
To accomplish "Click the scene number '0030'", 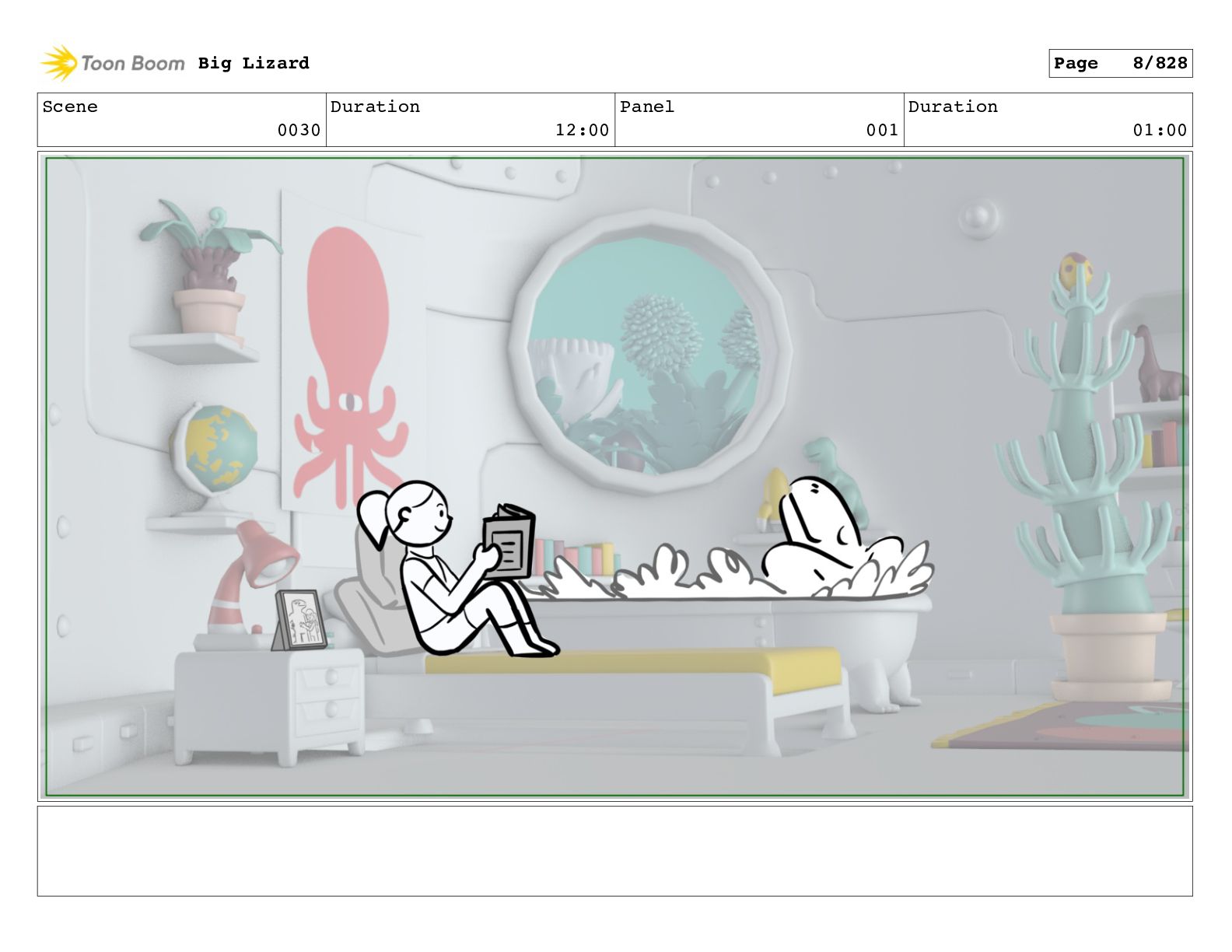I will pyautogui.click(x=299, y=130).
